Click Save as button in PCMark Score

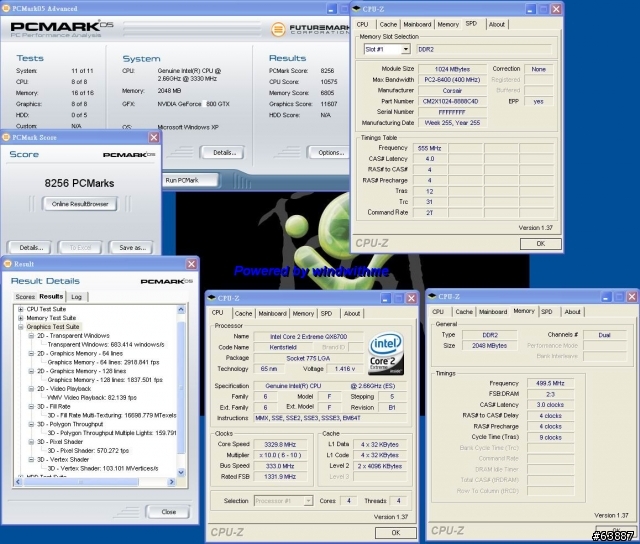click(x=132, y=247)
